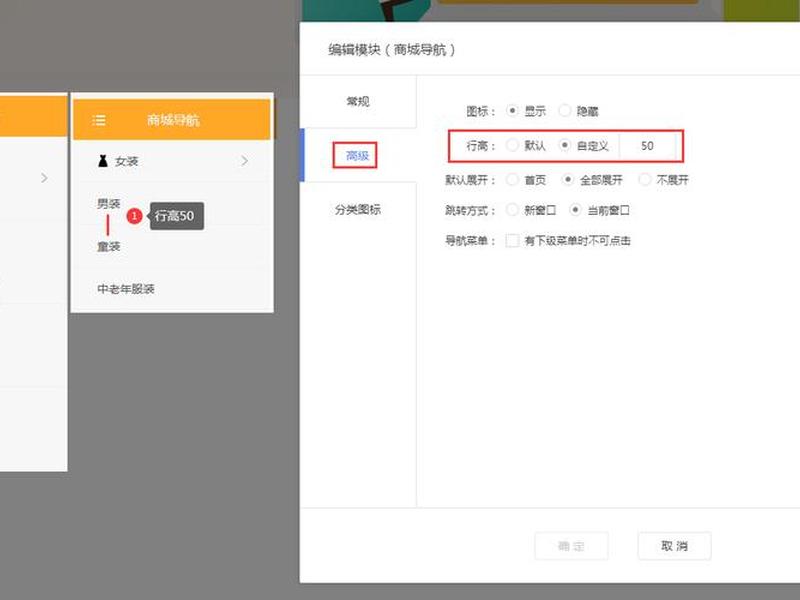The height and width of the screenshot is (600, 800).
Task: Select 全部展开 radio option
Action: (567, 180)
